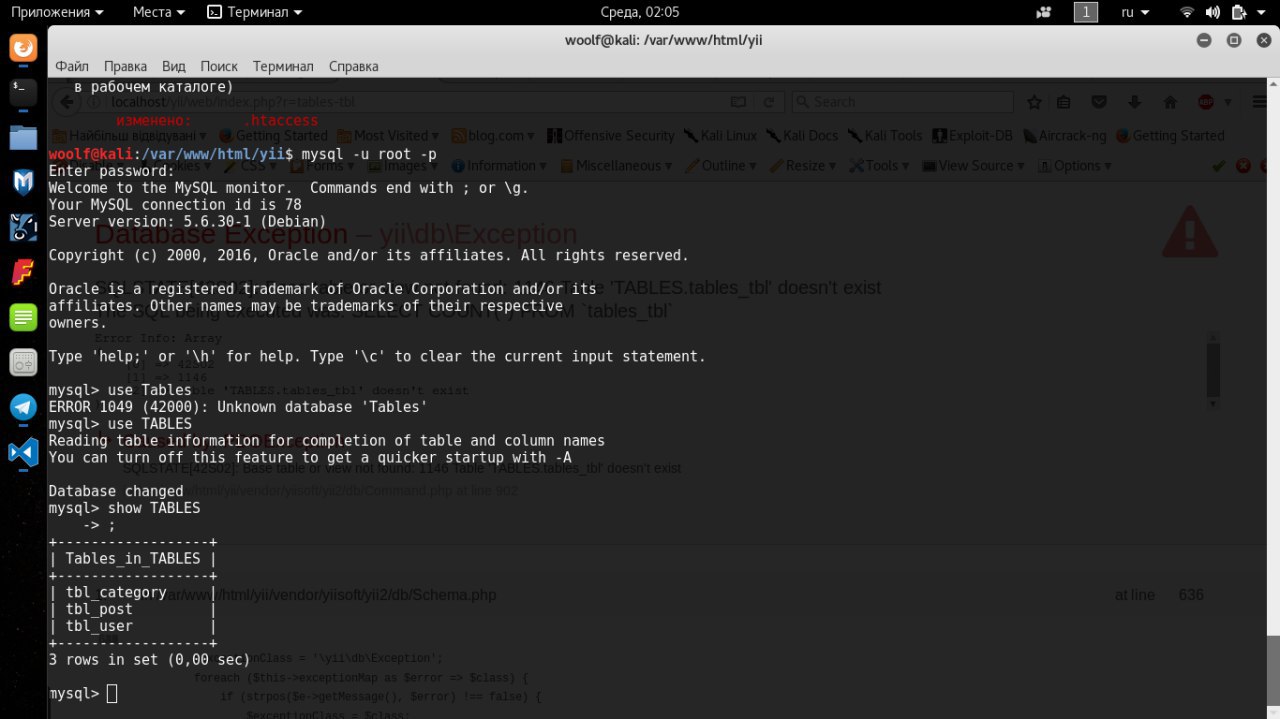Open the Поиск menu in terminal
This screenshot has height=719, width=1280.
219,66
